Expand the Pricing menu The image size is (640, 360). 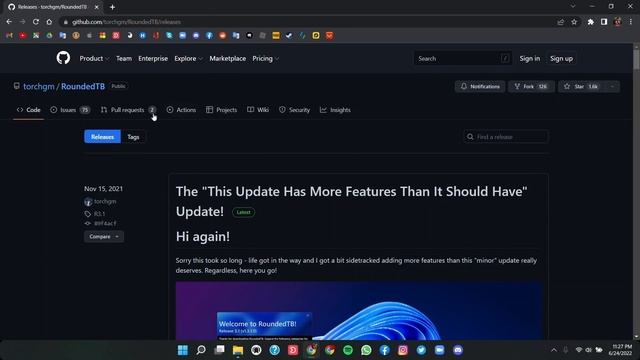point(265,58)
